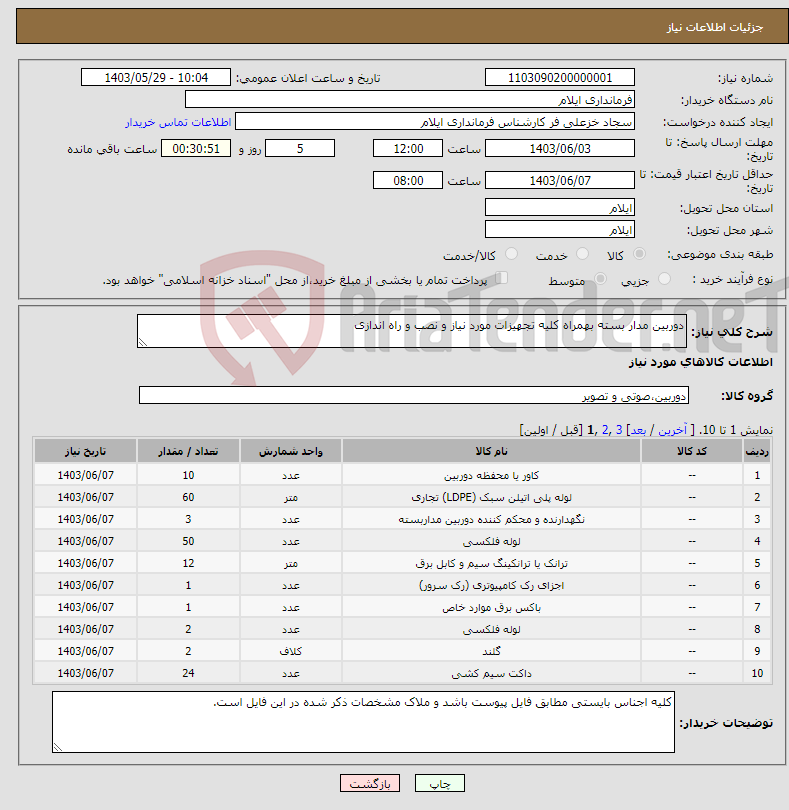Open buyer contact information link

point(178,122)
